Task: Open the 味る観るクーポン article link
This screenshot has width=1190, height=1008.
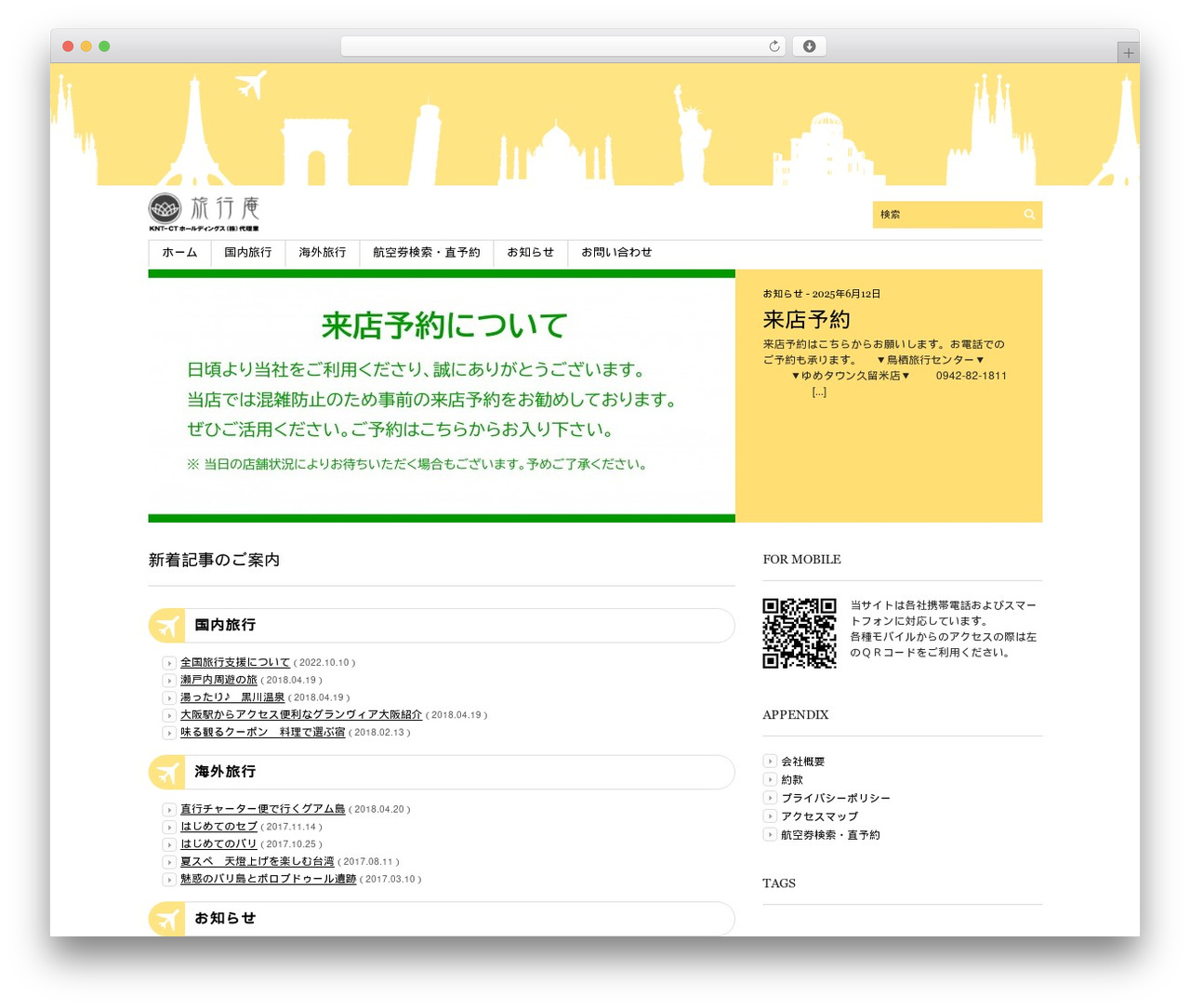Action: click(x=262, y=733)
